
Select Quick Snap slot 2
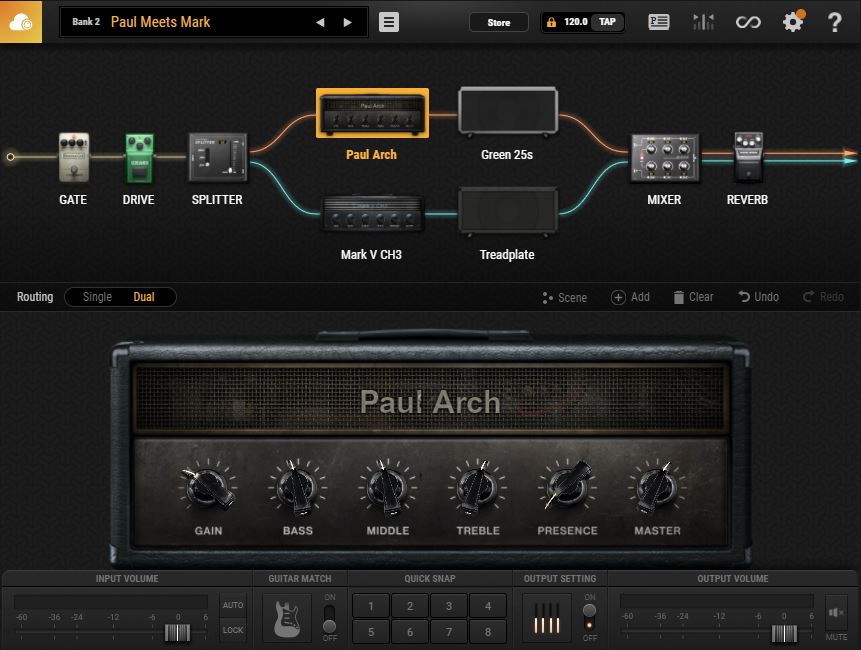(x=410, y=606)
